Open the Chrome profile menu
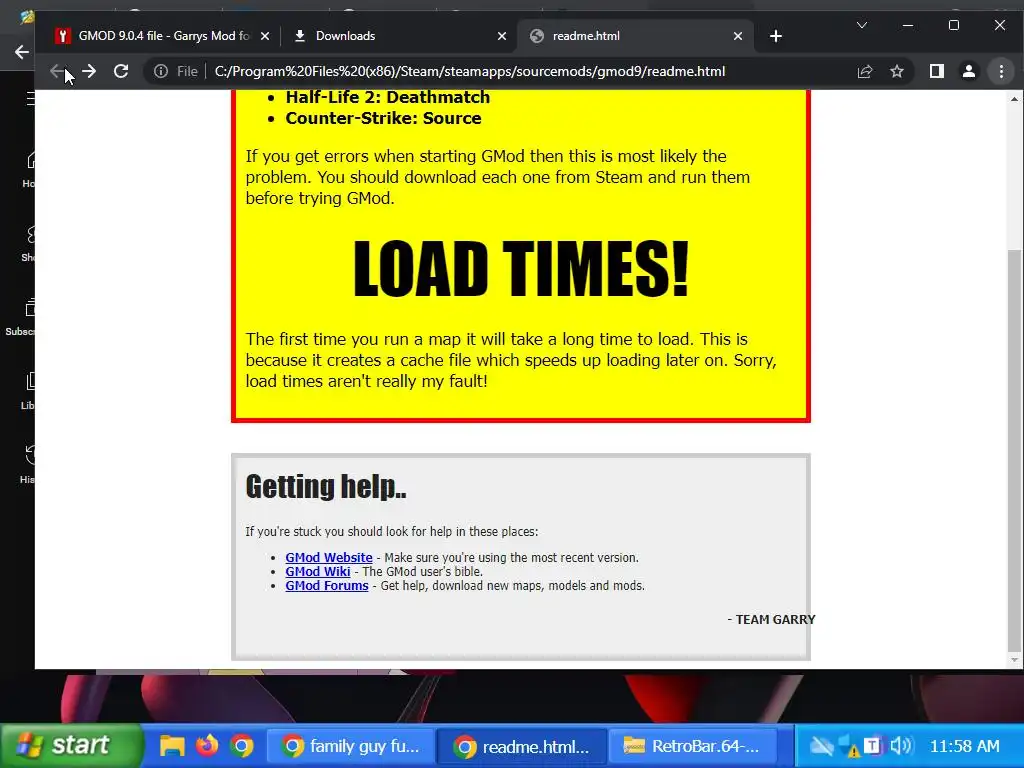The height and width of the screenshot is (768, 1024). tap(968, 71)
